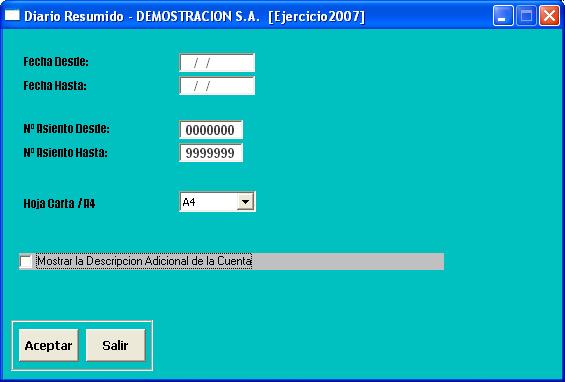Image resolution: width=565 pixels, height=382 pixels.
Task: Click the Fecha Desde date field
Action: click(217, 63)
